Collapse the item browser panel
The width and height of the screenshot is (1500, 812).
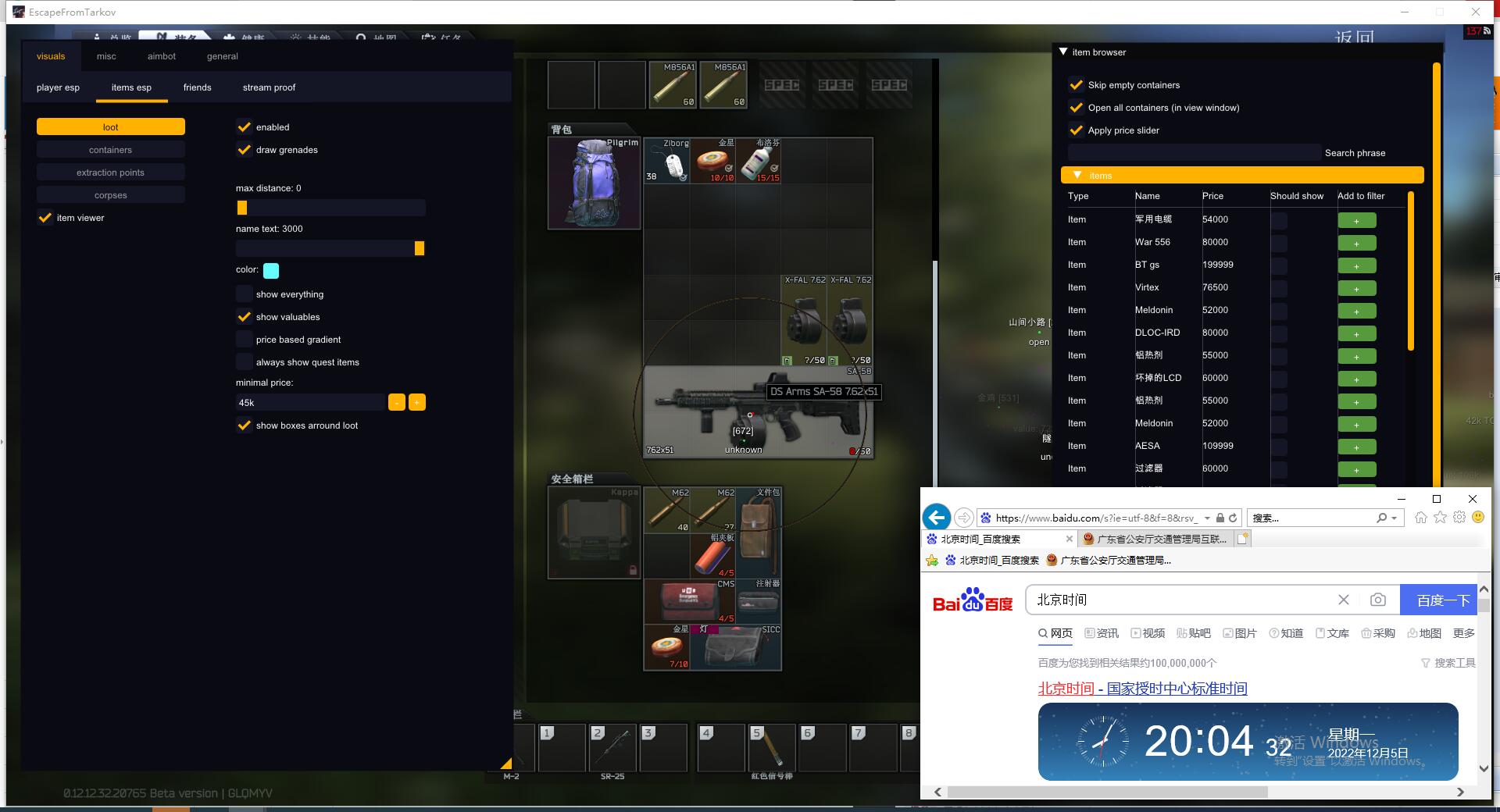coord(1063,52)
